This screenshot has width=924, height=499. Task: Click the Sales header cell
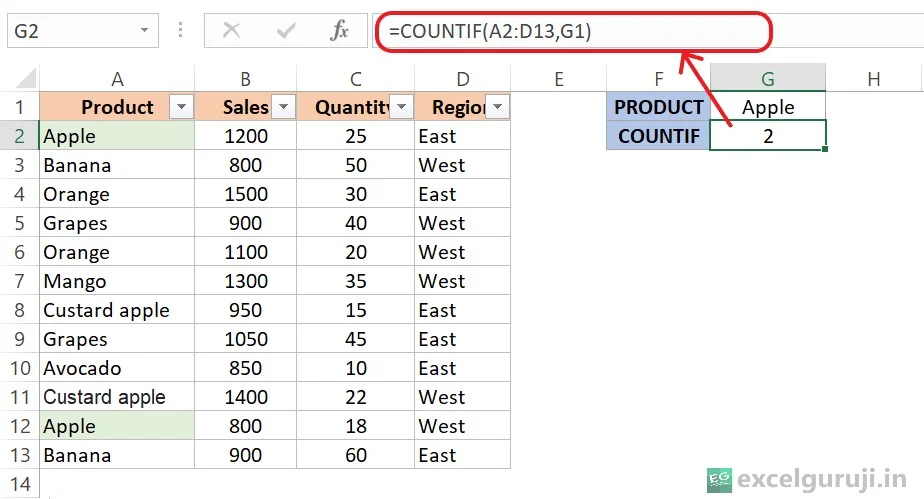(246, 107)
